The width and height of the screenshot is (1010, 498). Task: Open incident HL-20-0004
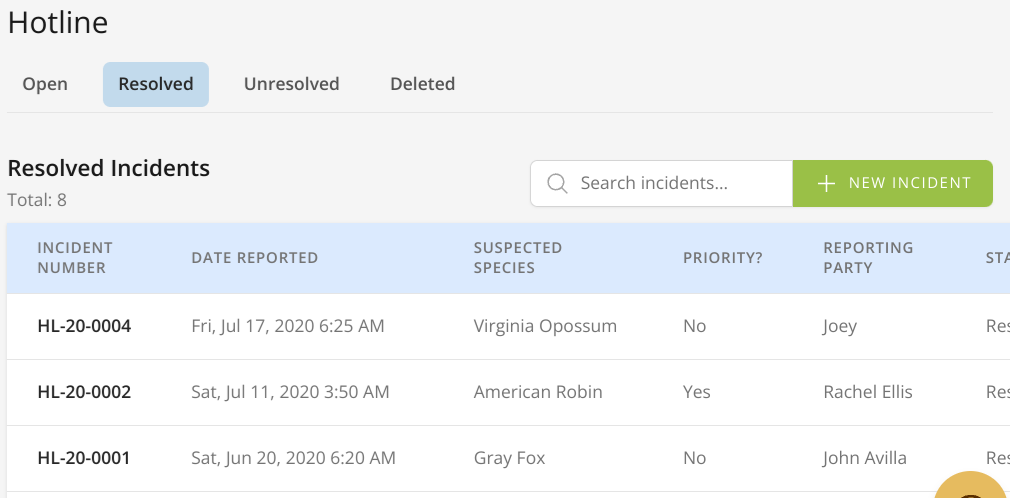(x=84, y=326)
